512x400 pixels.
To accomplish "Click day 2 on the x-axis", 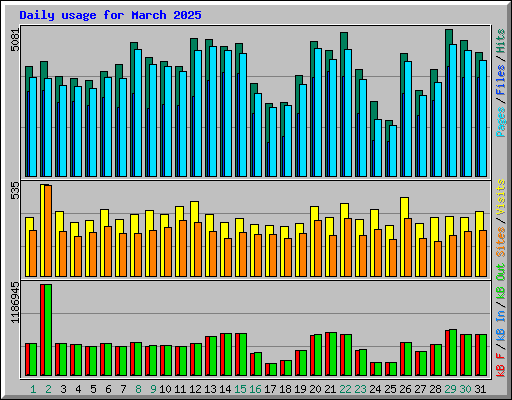I will (48, 389).
